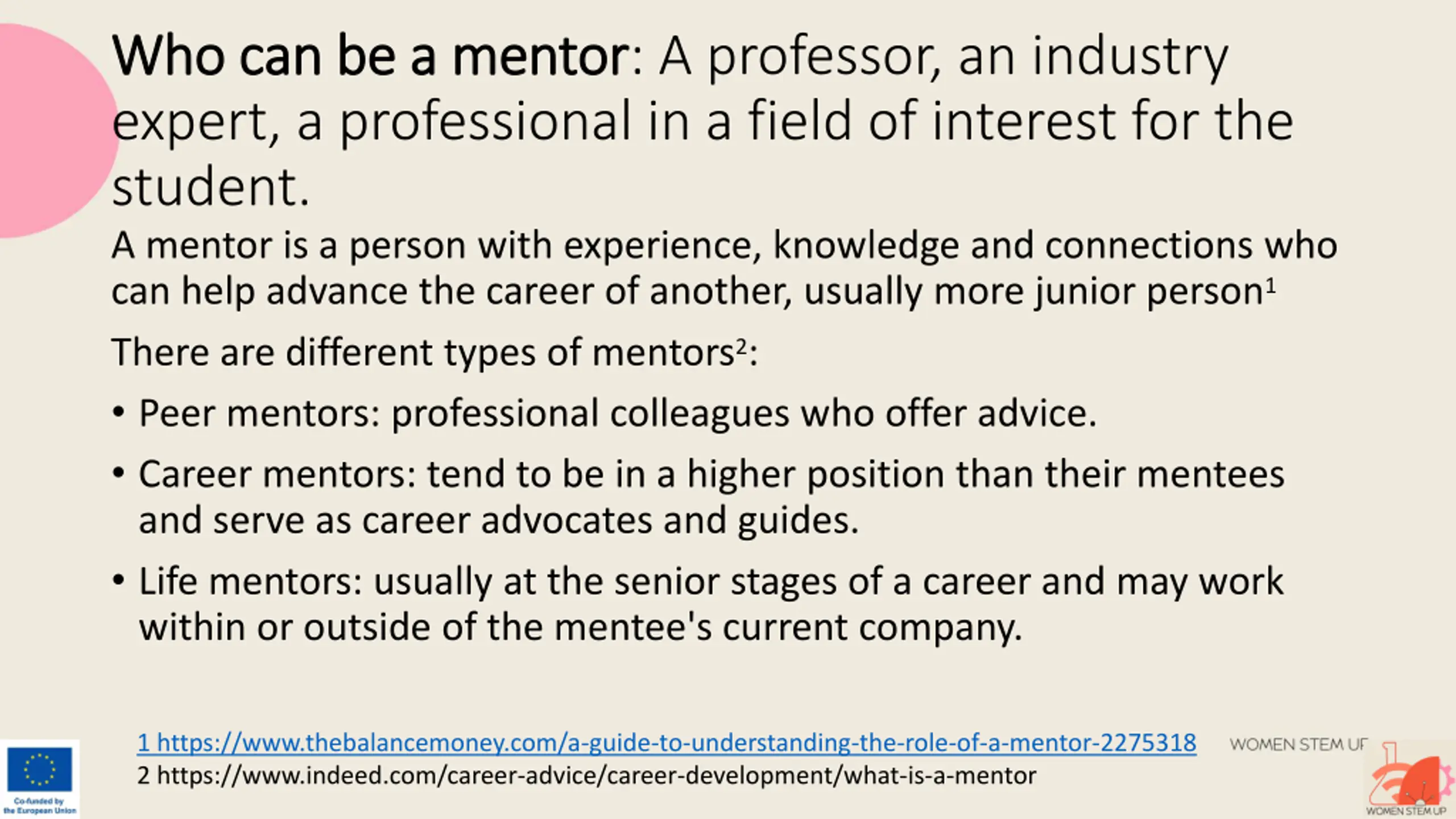Click the bullet dot before 'Career mentors'
This screenshot has height=819, width=1456.
[118, 474]
